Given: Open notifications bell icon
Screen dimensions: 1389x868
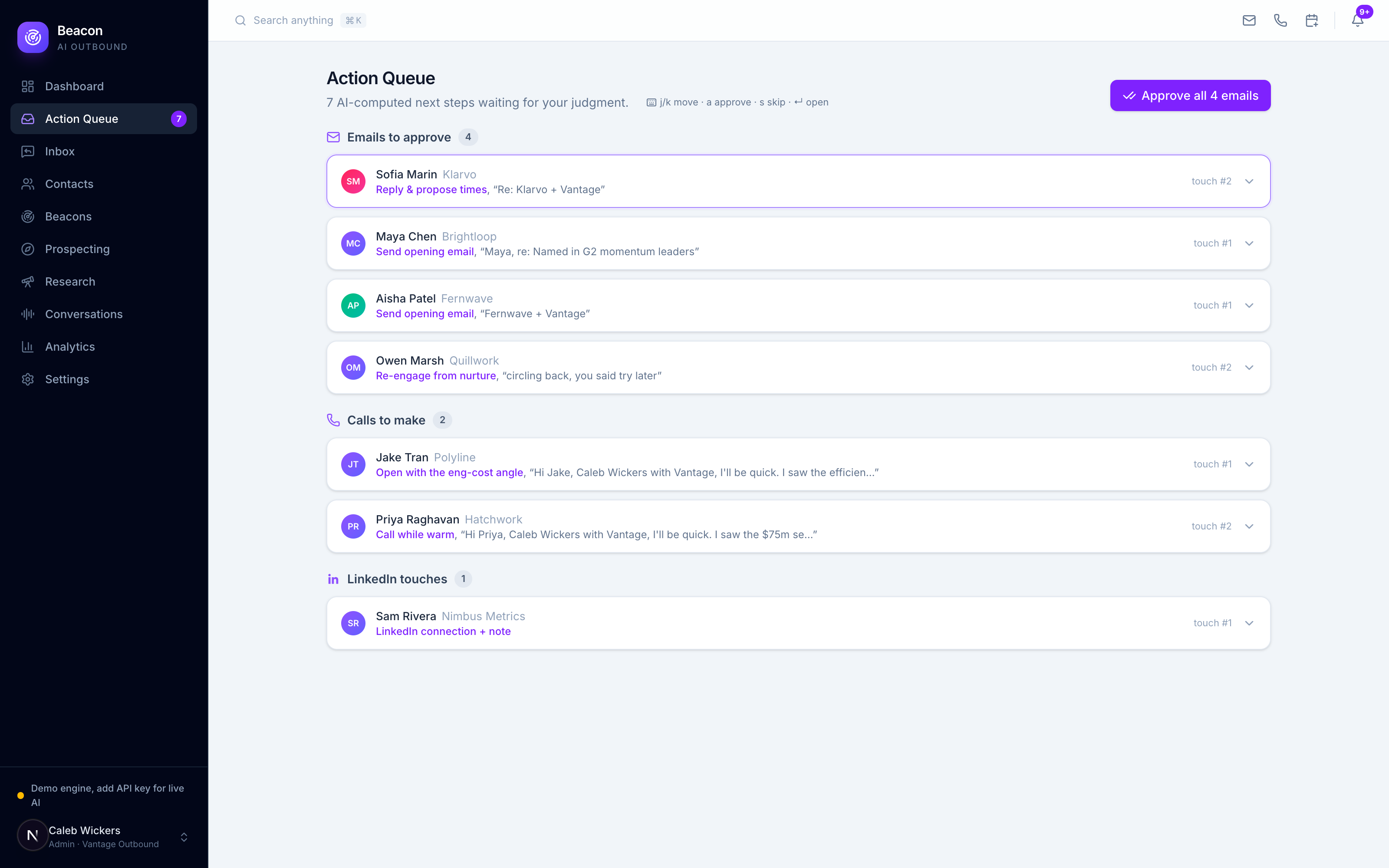Looking at the screenshot, I should [1357, 21].
